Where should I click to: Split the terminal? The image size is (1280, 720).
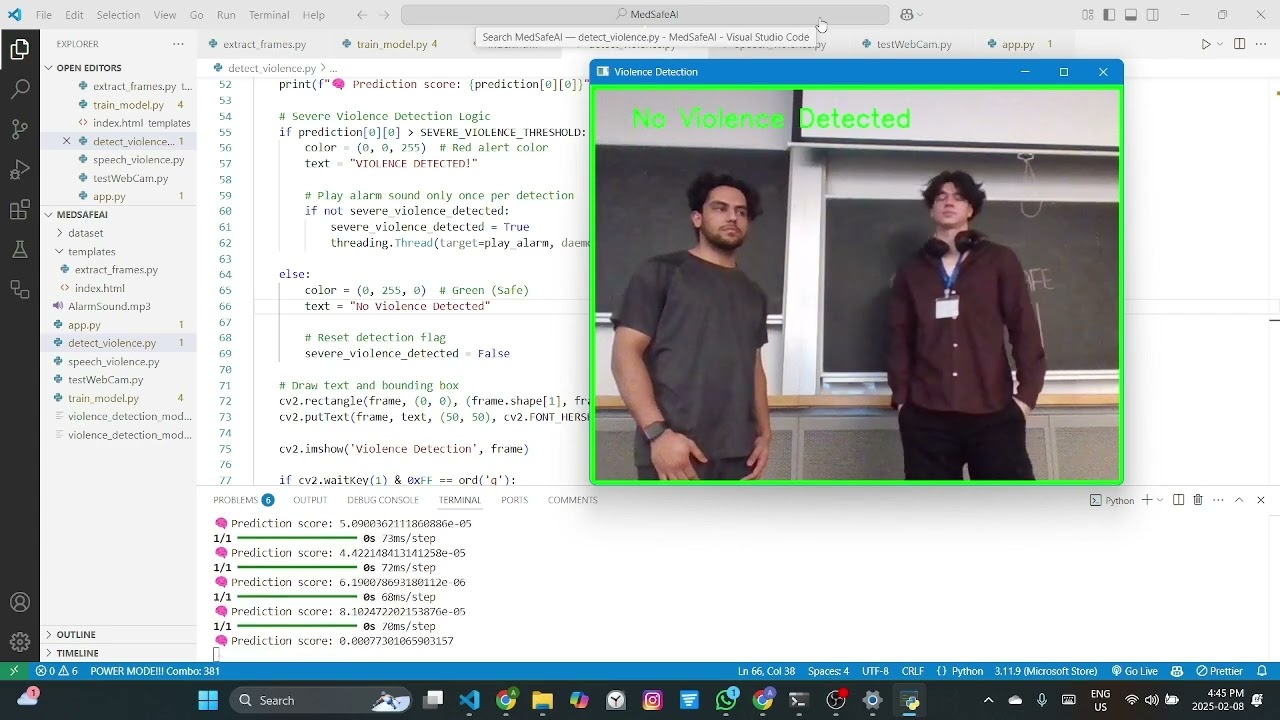(x=1179, y=500)
